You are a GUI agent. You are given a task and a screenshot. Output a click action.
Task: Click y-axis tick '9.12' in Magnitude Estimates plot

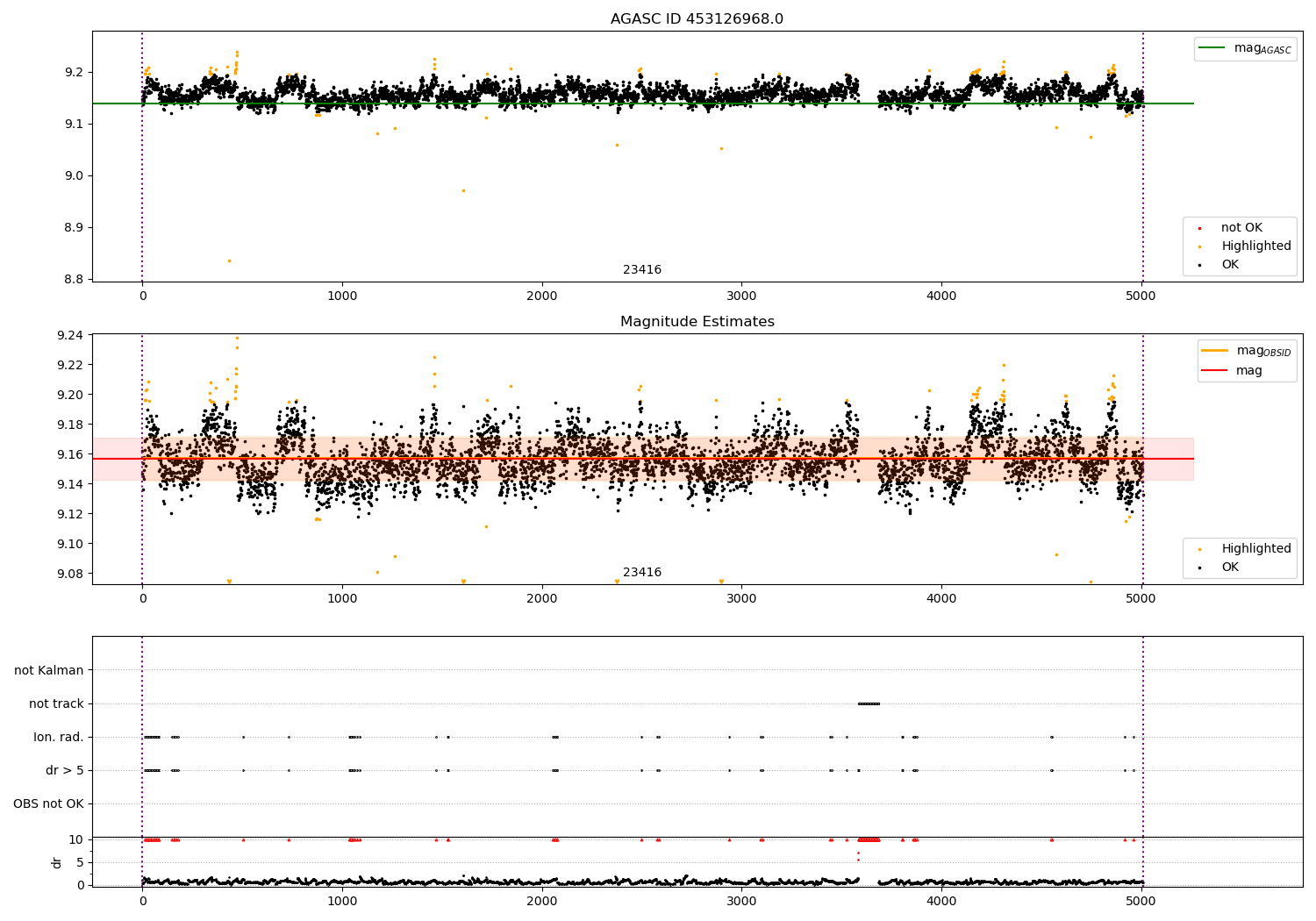[71, 514]
